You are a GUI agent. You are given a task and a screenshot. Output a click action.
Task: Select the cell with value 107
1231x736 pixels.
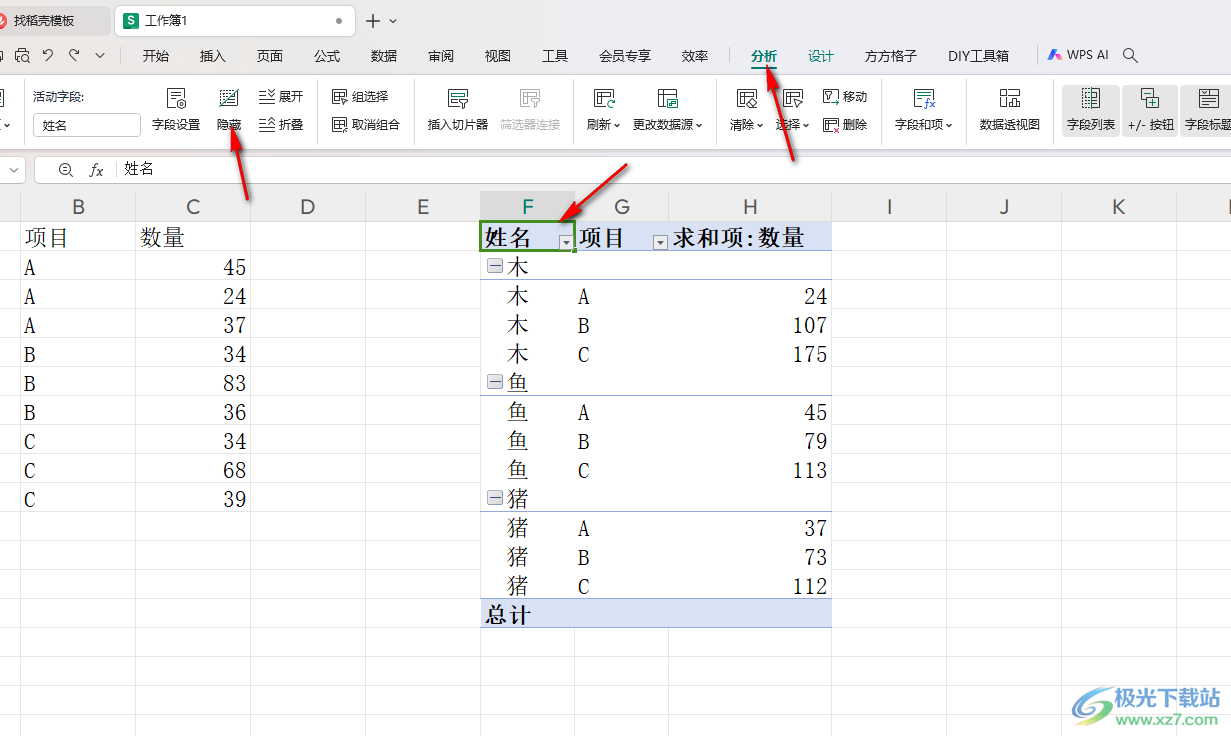pos(750,325)
